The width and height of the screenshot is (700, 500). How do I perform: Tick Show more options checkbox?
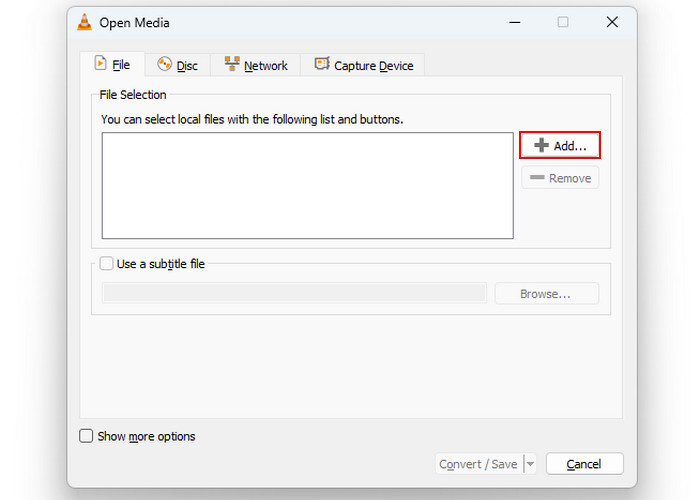86,436
